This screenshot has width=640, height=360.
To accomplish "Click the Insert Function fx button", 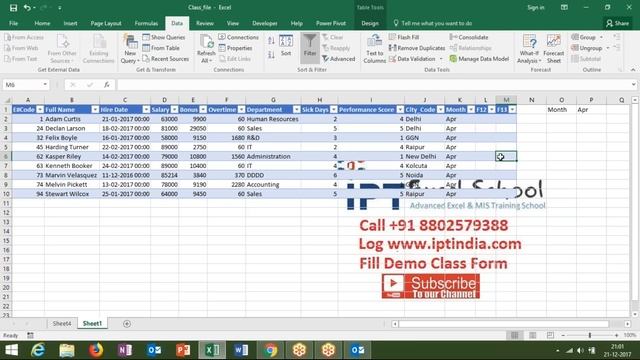I will [107, 84].
